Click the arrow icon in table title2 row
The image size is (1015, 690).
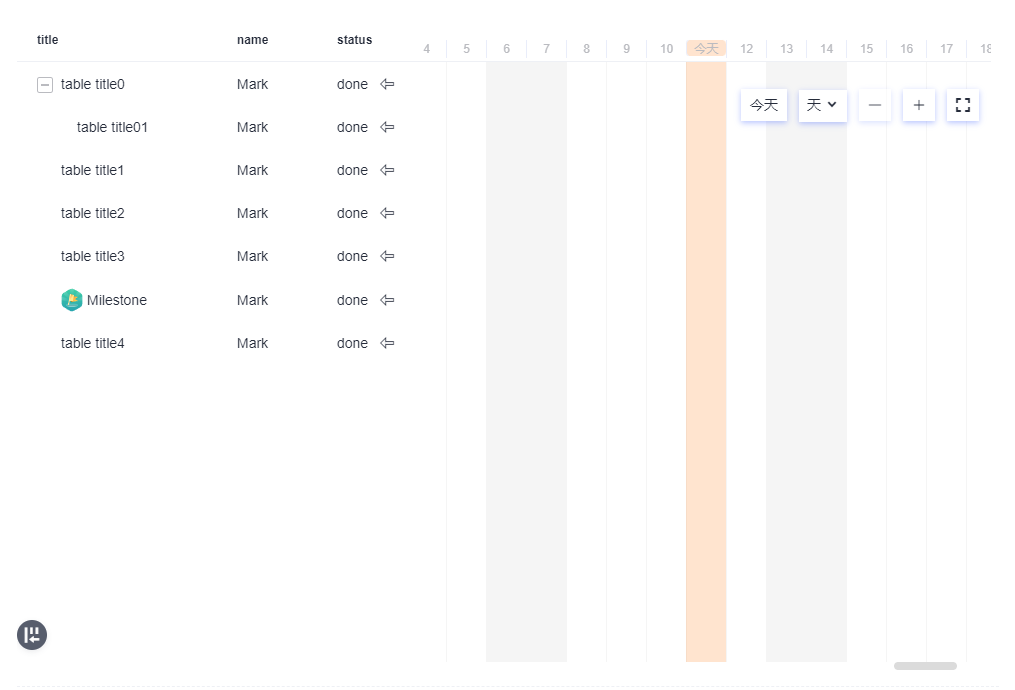(x=387, y=213)
